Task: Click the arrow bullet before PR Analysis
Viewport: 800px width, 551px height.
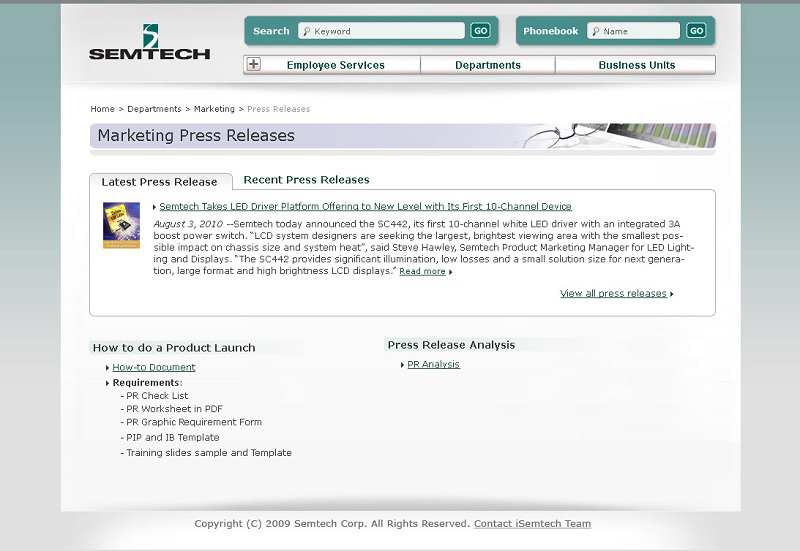Action: click(x=403, y=365)
